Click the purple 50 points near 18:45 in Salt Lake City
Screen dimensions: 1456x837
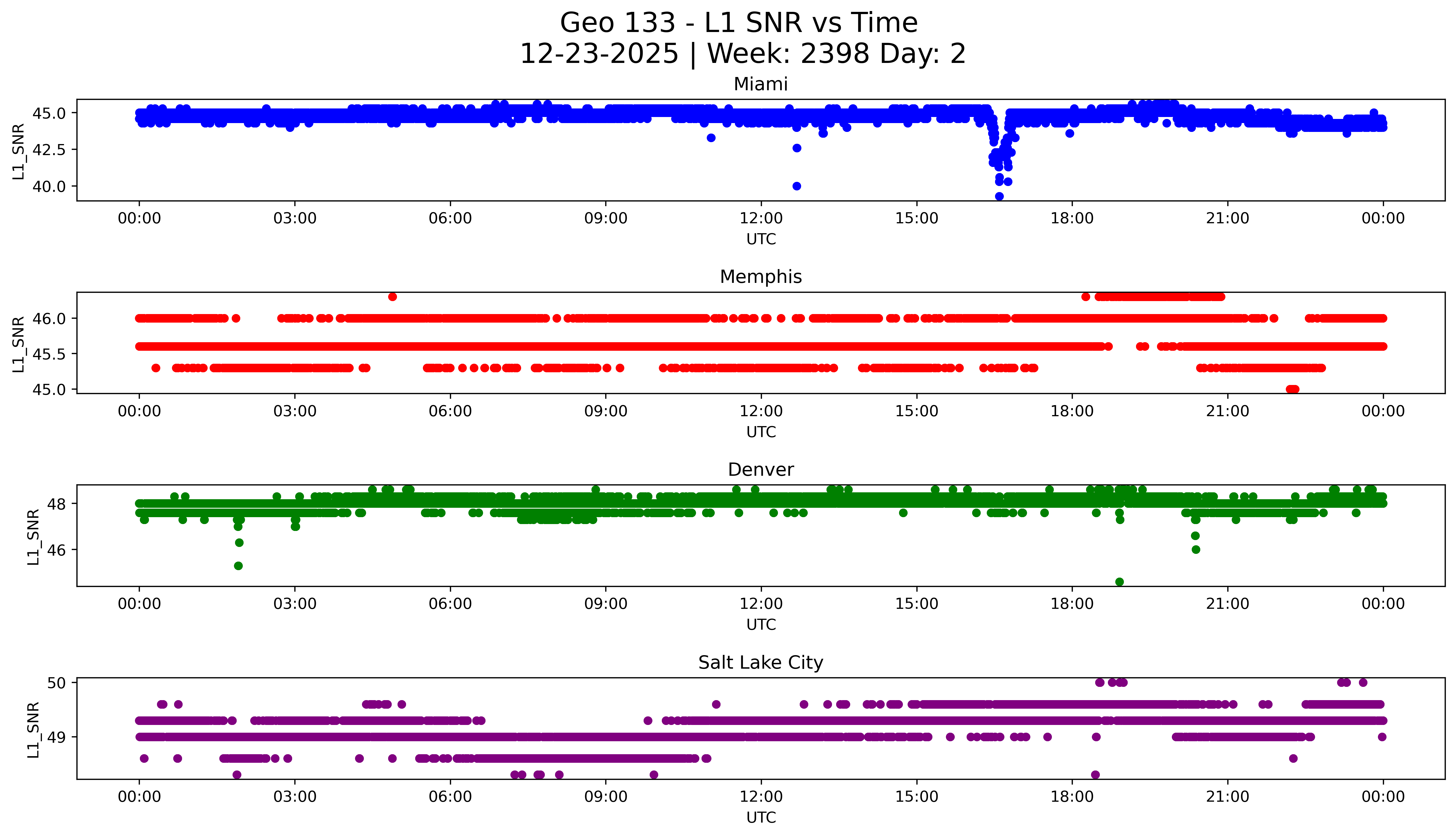pyautogui.click(x=1112, y=682)
